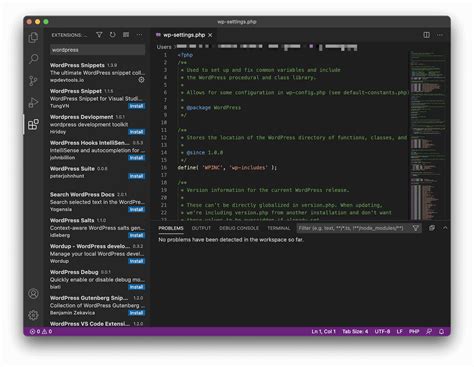The image size is (474, 367).
Task: Switch to the Output tab
Action: click(x=201, y=228)
